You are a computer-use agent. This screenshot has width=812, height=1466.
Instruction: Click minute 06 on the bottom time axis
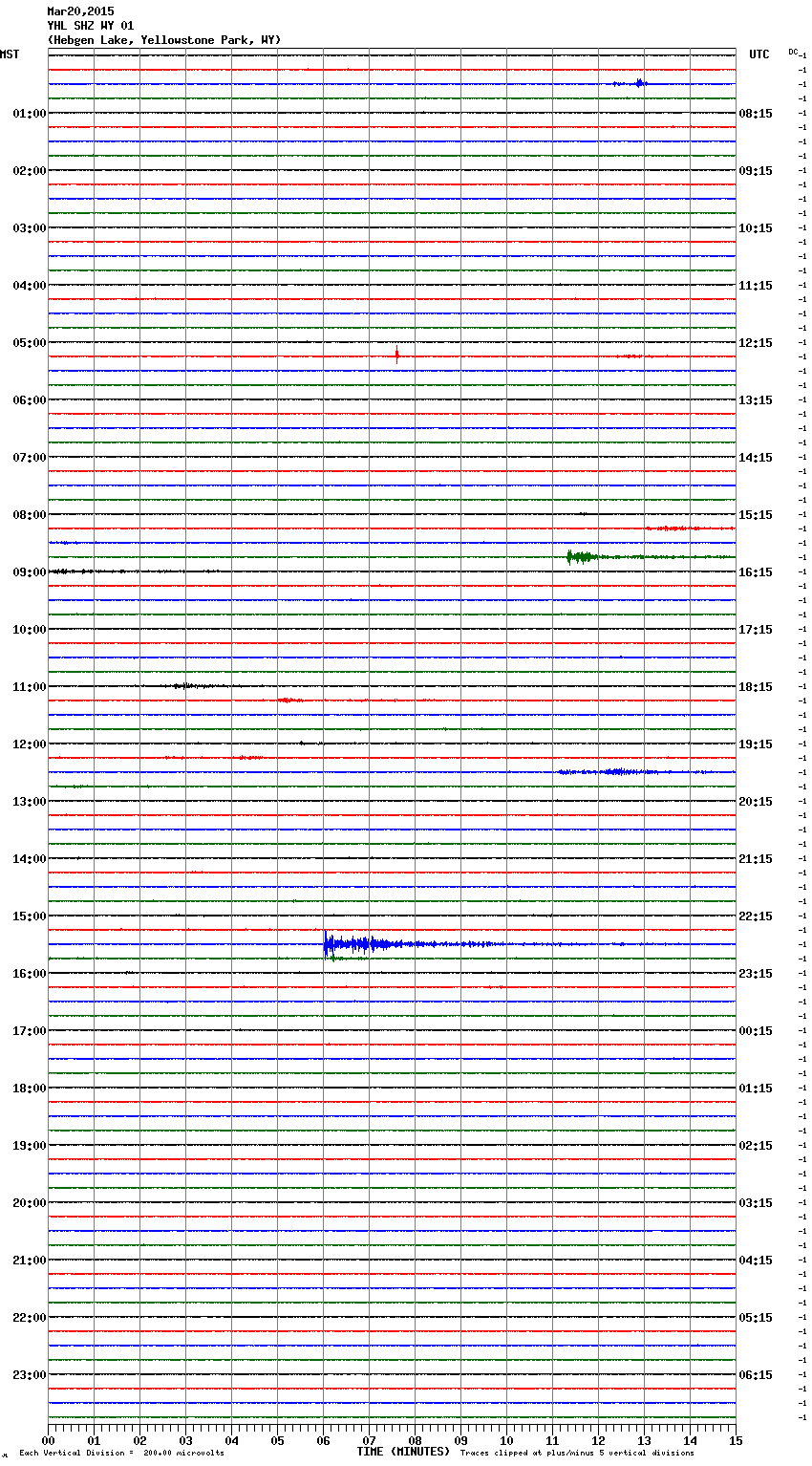click(x=323, y=1440)
